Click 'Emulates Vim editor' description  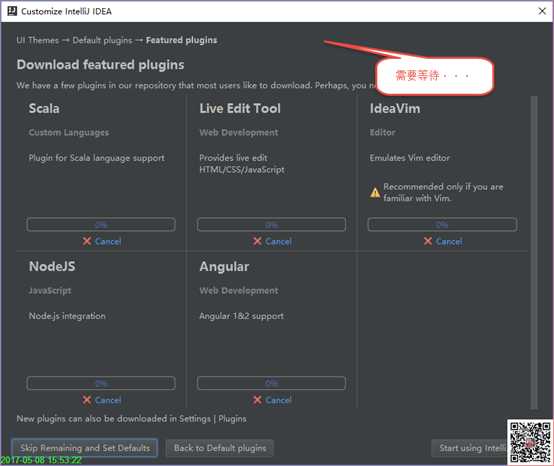point(409,158)
